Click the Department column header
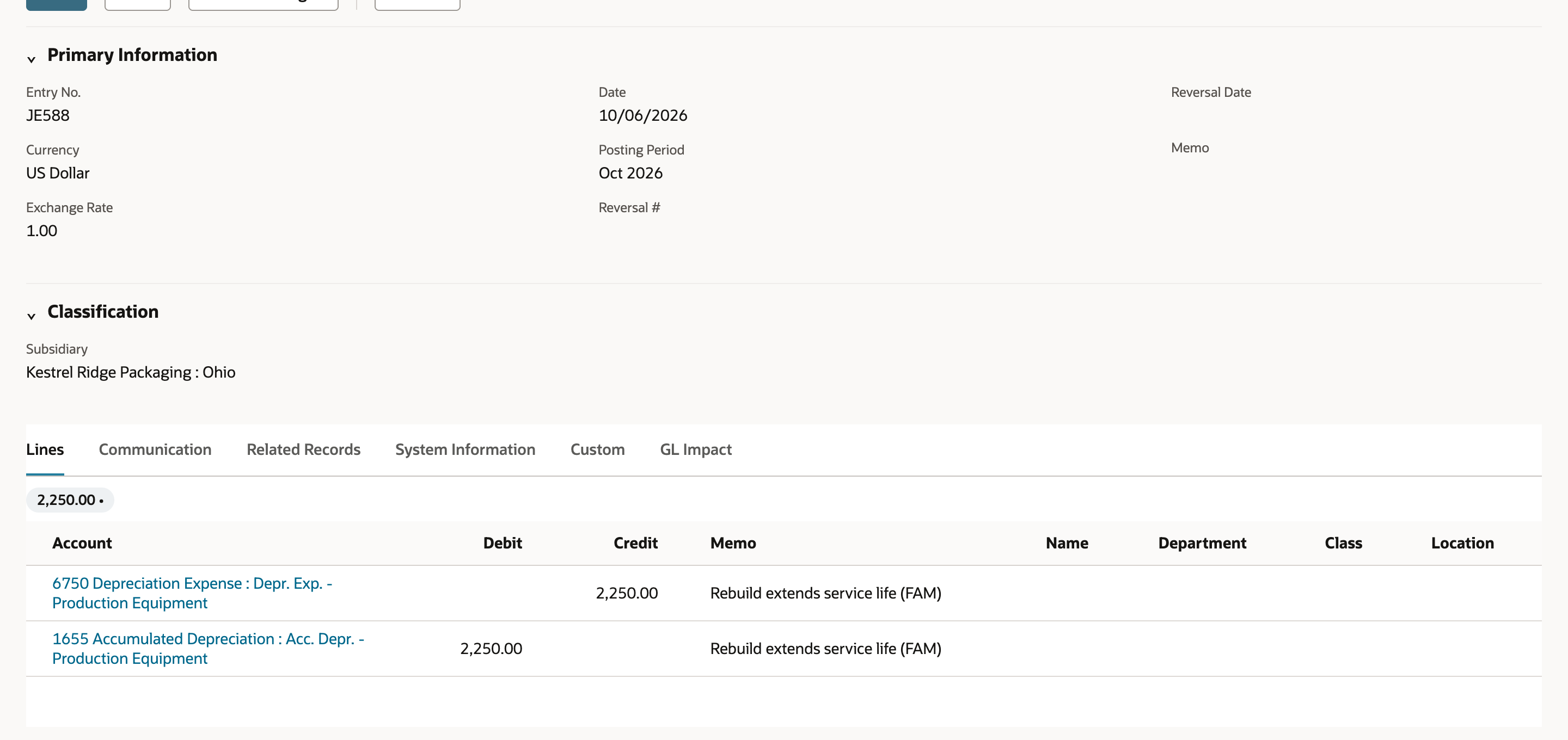The width and height of the screenshot is (1568, 740). point(1202,543)
